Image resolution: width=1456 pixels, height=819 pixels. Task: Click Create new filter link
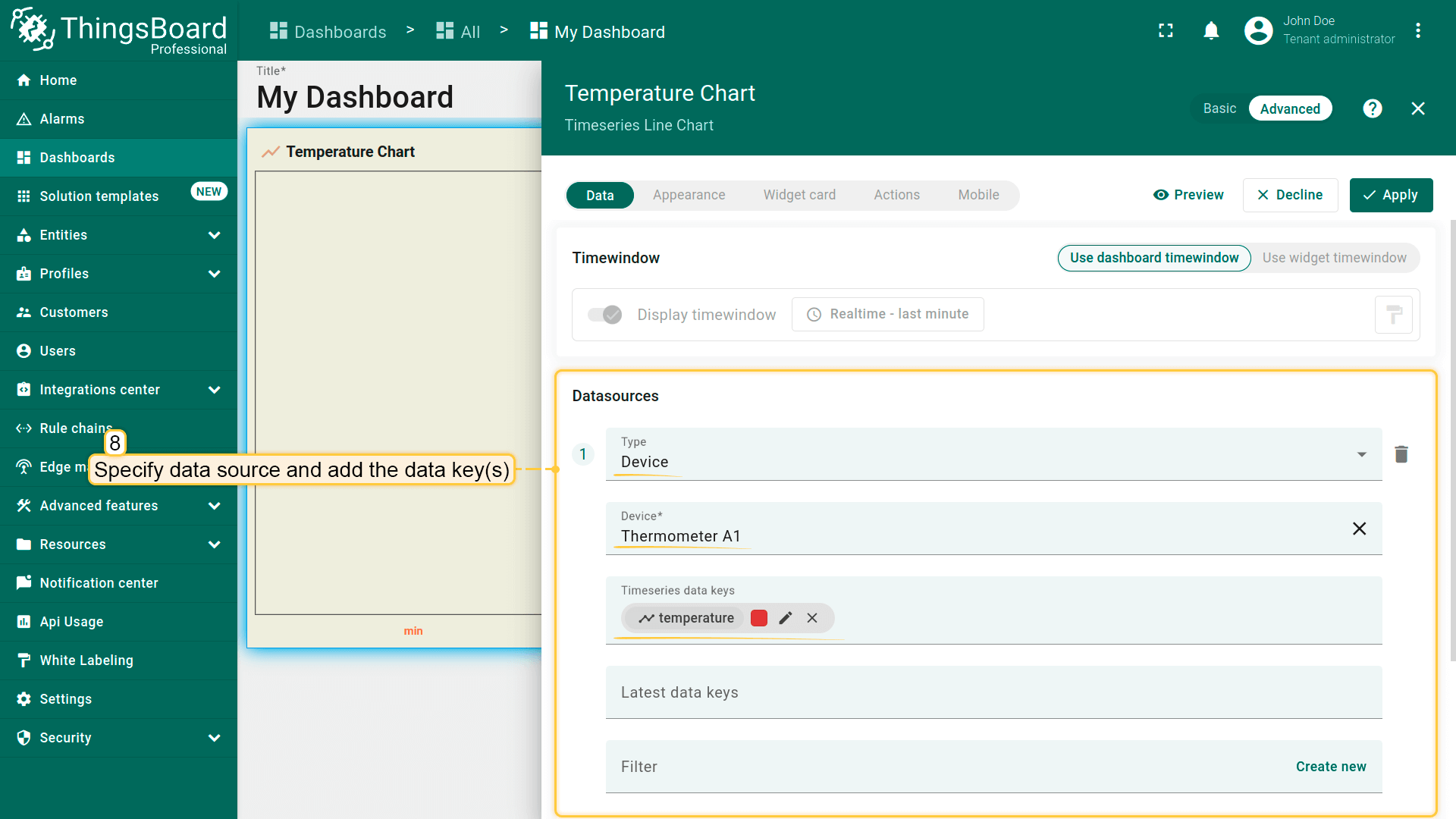pyautogui.click(x=1330, y=767)
